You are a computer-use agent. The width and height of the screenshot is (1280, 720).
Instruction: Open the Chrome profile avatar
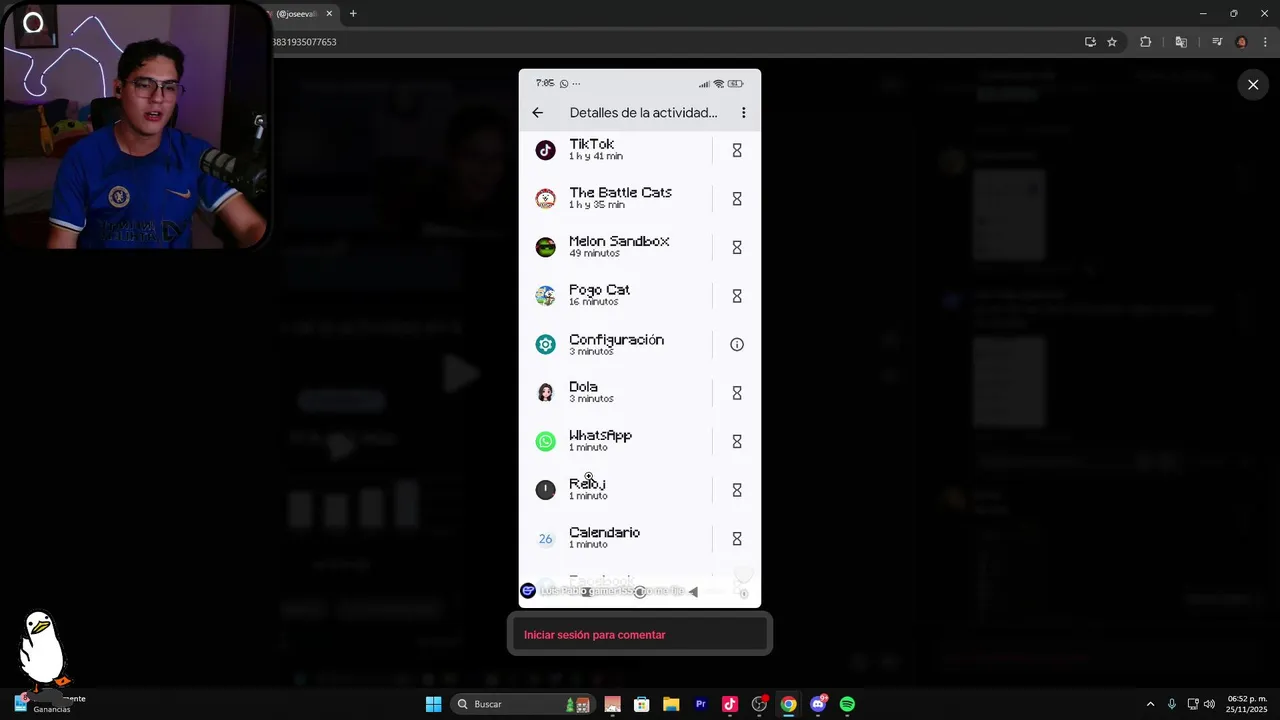tap(1242, 42)
